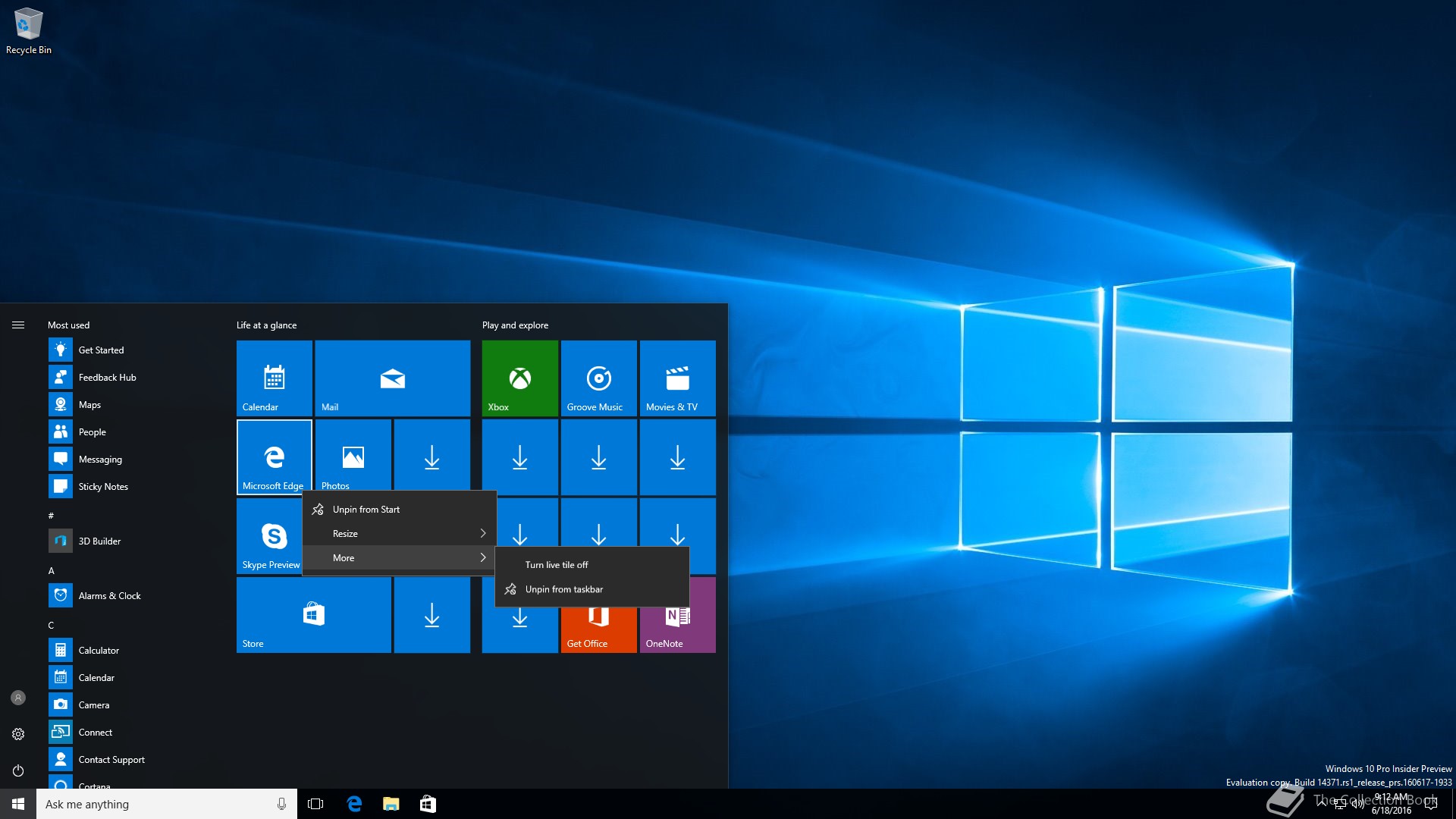This screenshot has width=1456, height=819.
Task: Click the Cortana microphone icon
Action: tap(281, 804)
